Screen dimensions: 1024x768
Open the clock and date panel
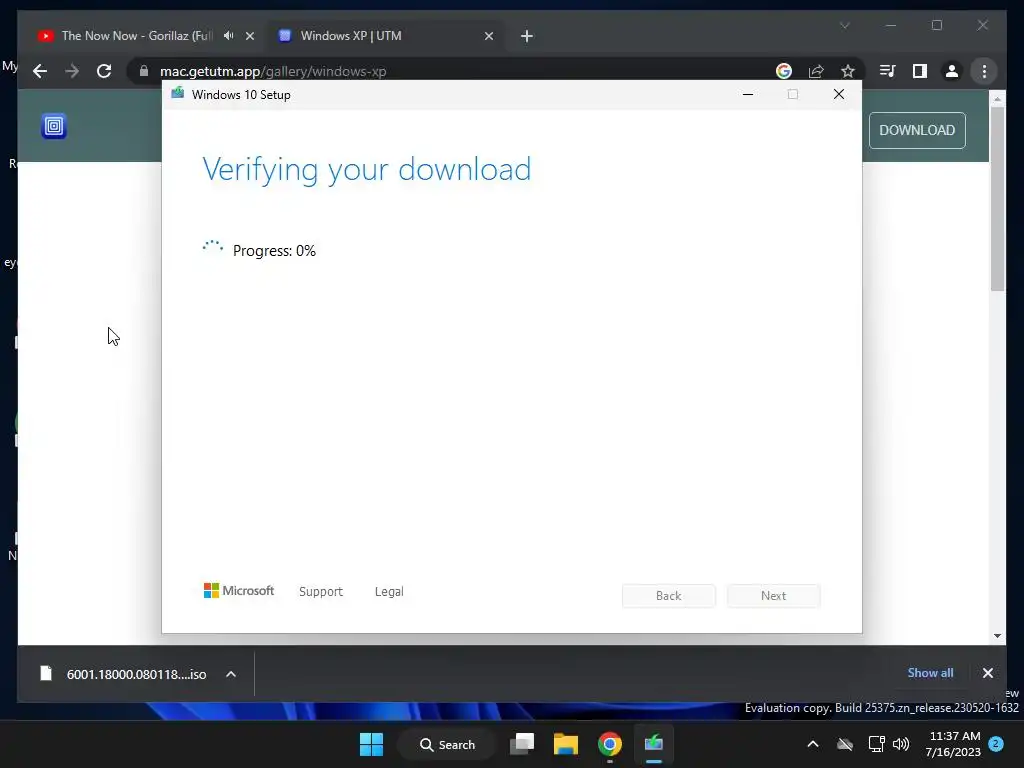pos(953,744)
